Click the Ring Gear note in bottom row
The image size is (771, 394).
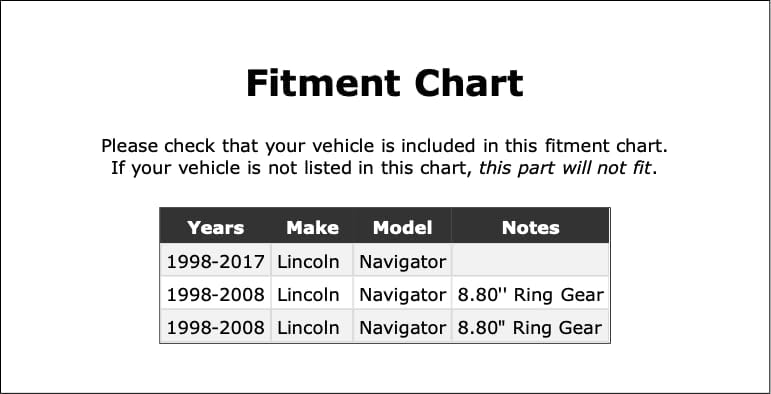pyautogui.click(x=531, y=328)
